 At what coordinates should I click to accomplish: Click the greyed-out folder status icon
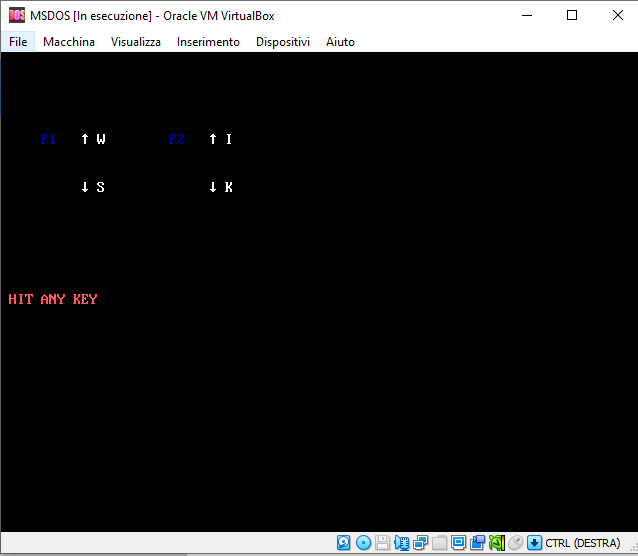point(439,543)
